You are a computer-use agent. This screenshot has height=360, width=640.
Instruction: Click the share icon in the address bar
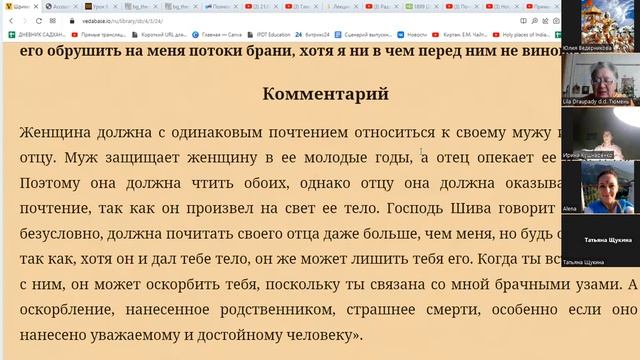click(x=545, y=21)
